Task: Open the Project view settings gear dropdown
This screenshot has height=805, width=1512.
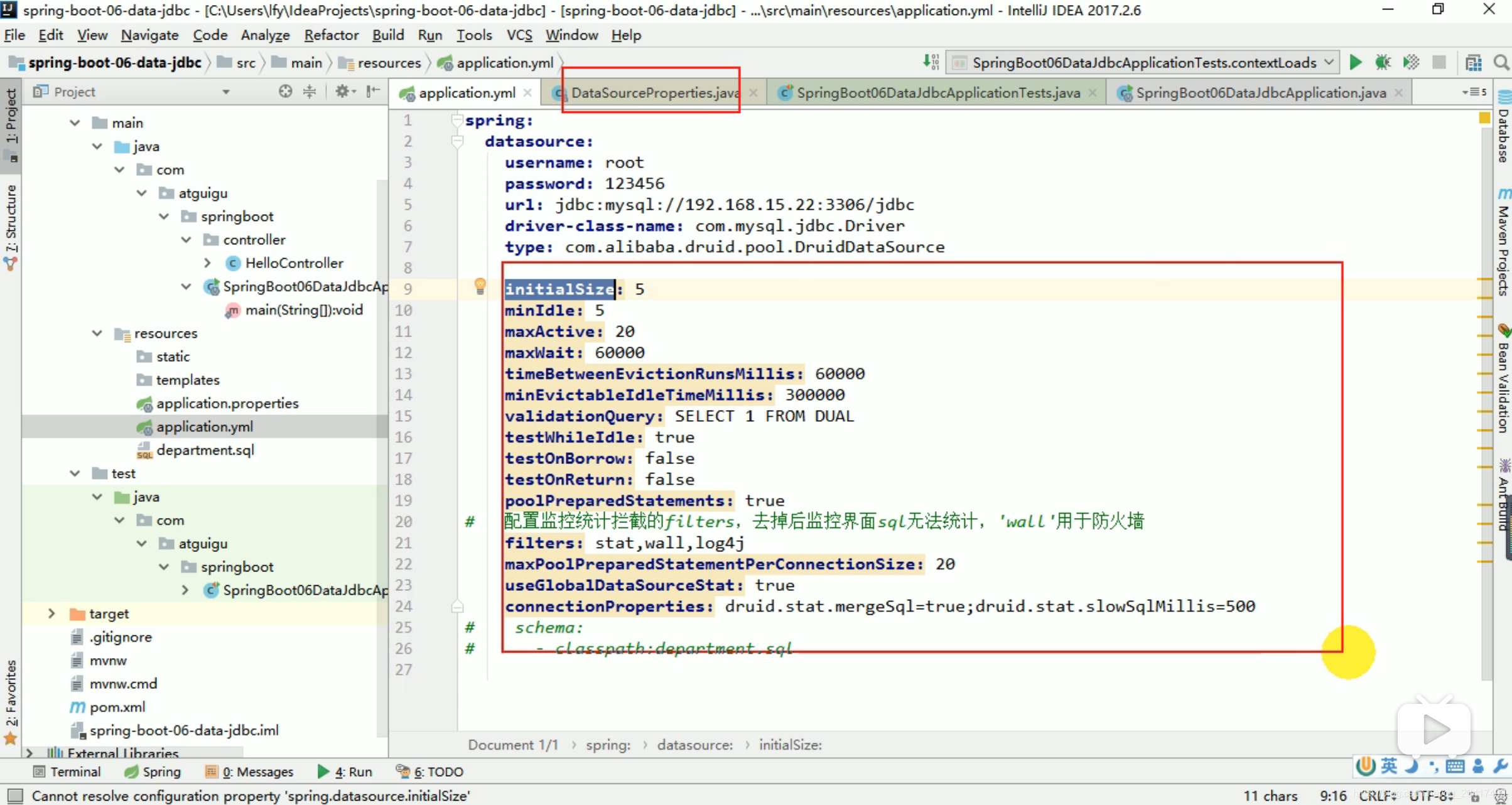Action: (345, 91)
